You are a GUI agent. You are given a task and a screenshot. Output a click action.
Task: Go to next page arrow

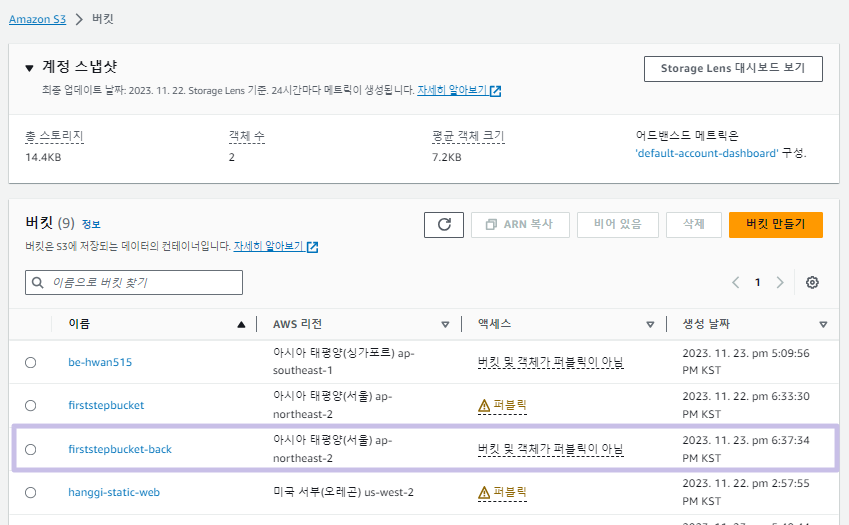[780, 282]
